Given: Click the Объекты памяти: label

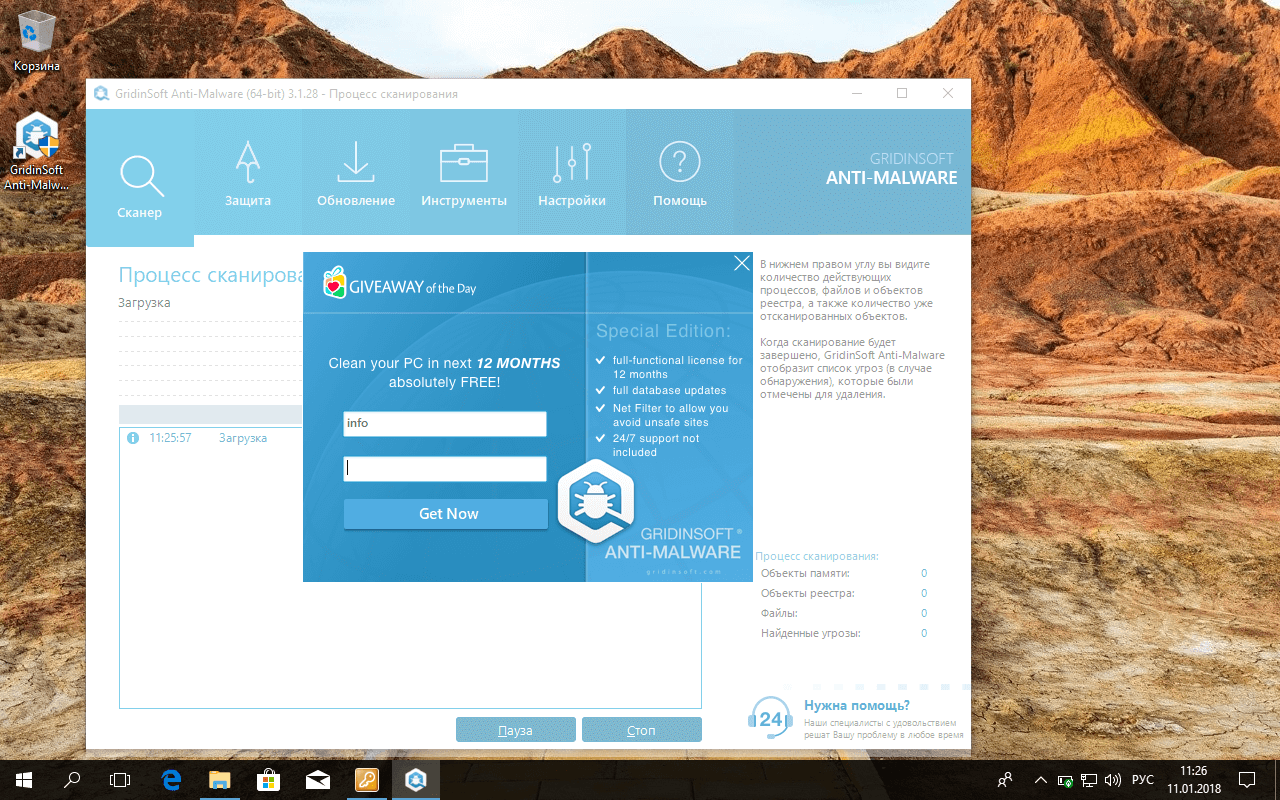Looking at the screenshot, I should click(805, 573).
